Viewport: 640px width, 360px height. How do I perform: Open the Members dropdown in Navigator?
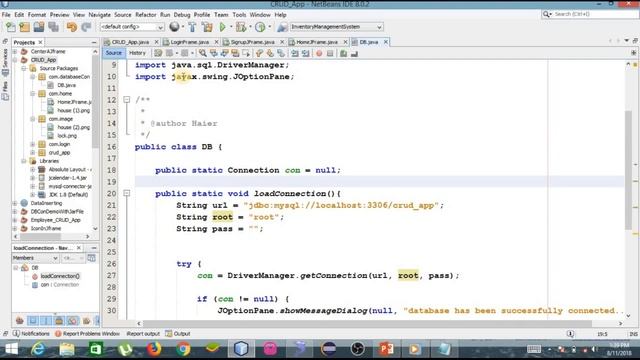35,258
